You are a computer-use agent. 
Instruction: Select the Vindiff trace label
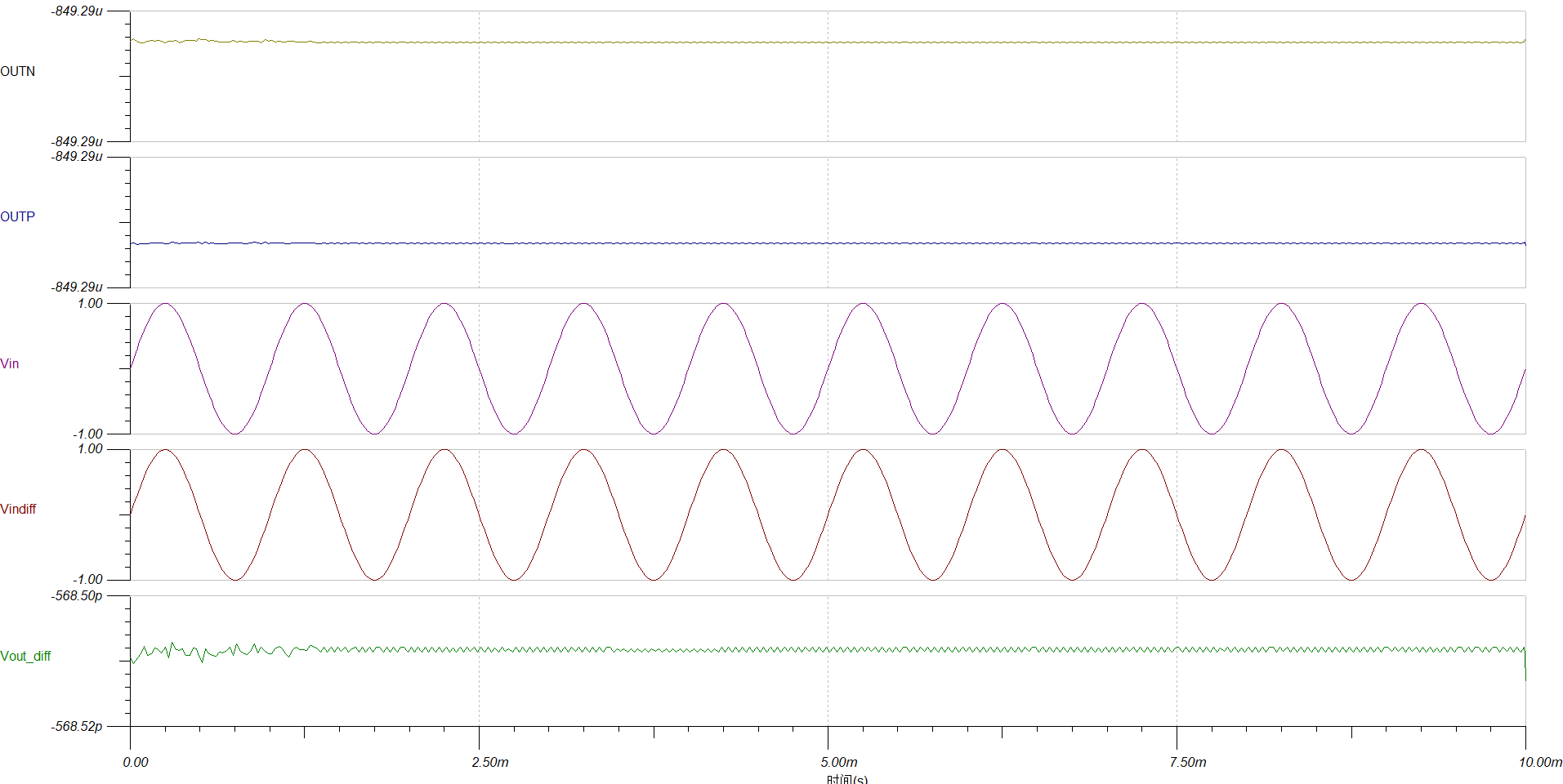[18, 510]
